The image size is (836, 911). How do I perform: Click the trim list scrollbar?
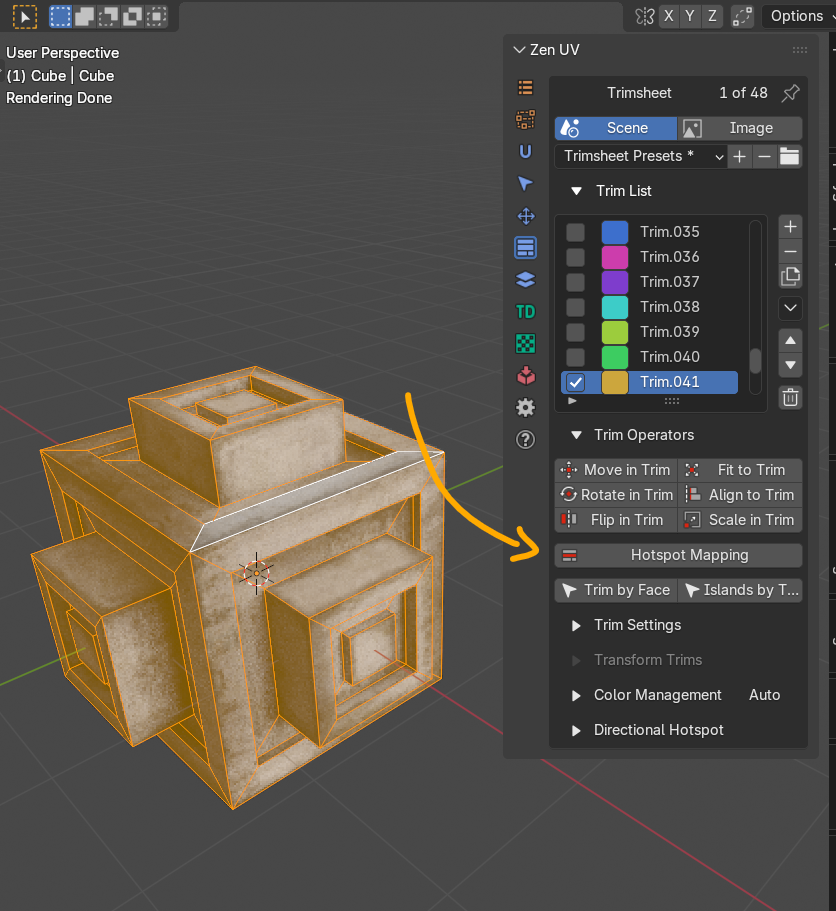point(755,361)
